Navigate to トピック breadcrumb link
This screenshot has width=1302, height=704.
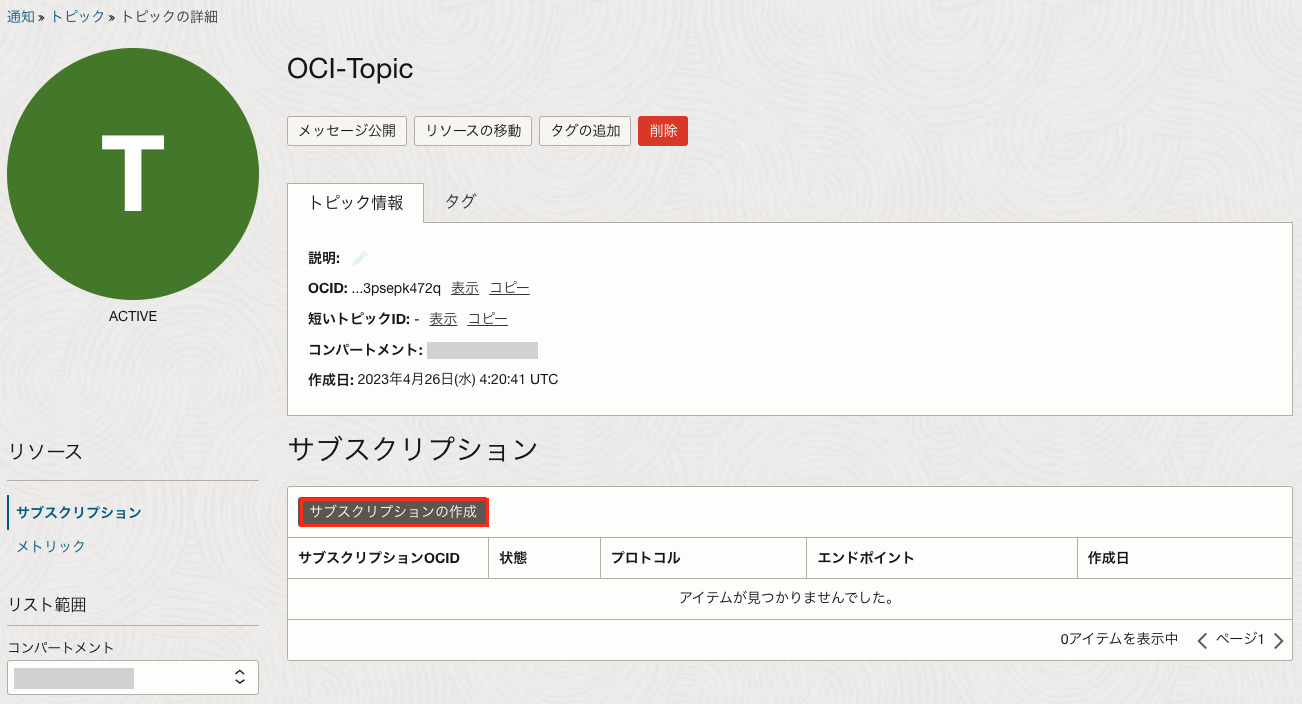(78, 17)
